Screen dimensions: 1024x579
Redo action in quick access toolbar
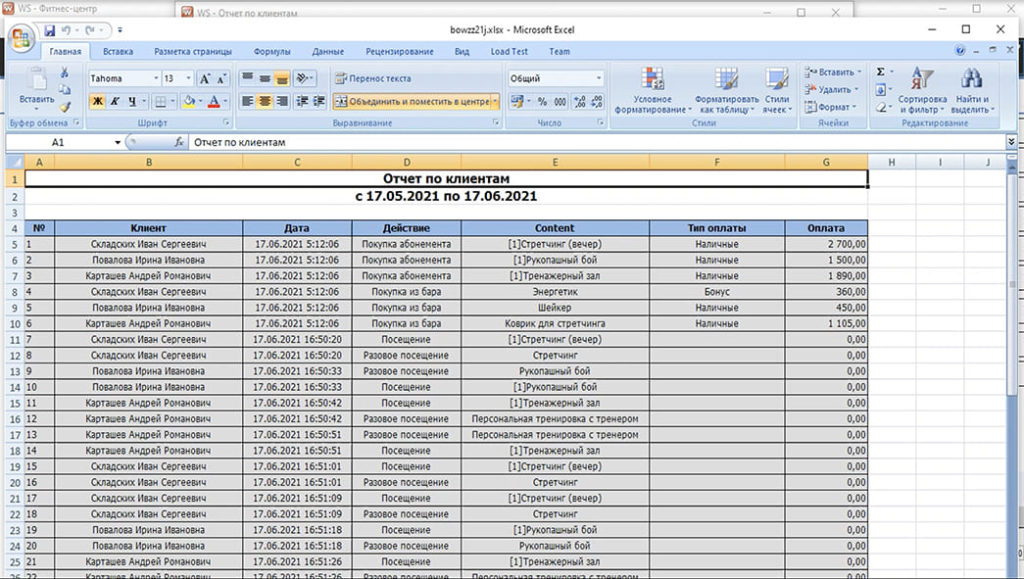click(90, 30)
